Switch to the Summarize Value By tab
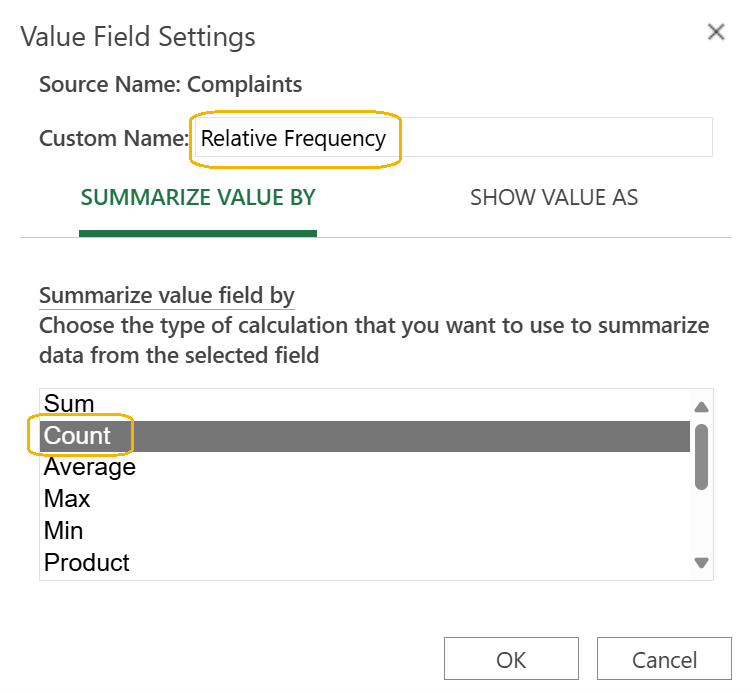The height and width of the screenshot is (694, 751). (198, 198)
